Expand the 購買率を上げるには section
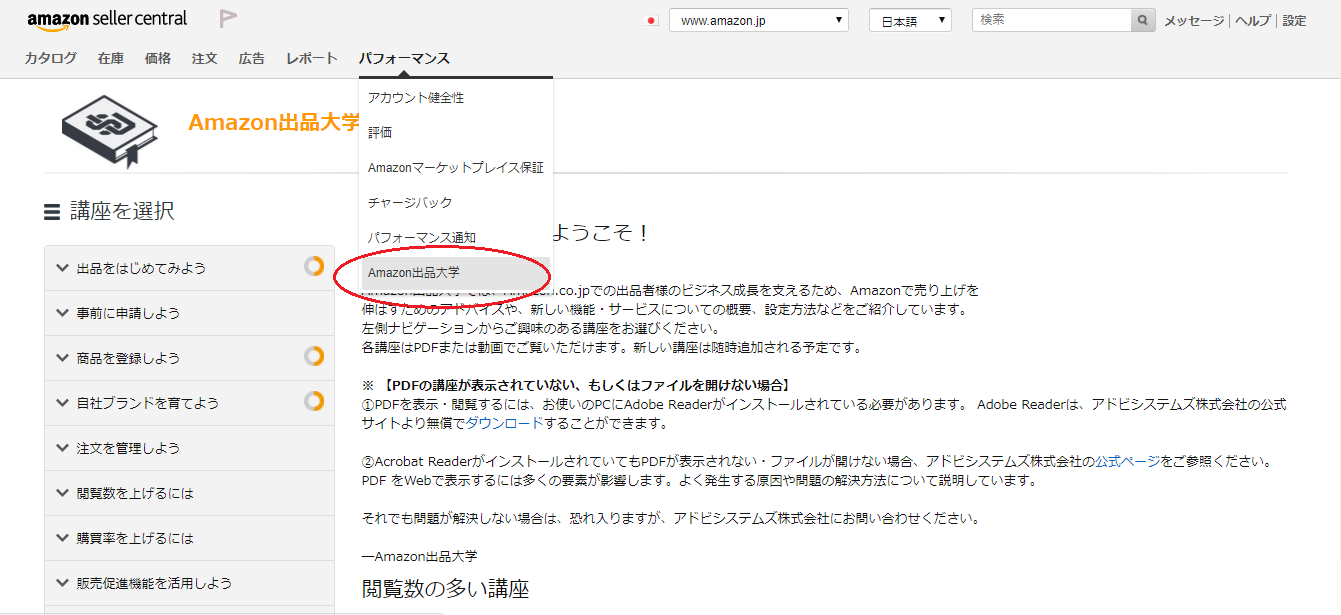This screenshot has width=1341, height=615. [x=189, y=538]
